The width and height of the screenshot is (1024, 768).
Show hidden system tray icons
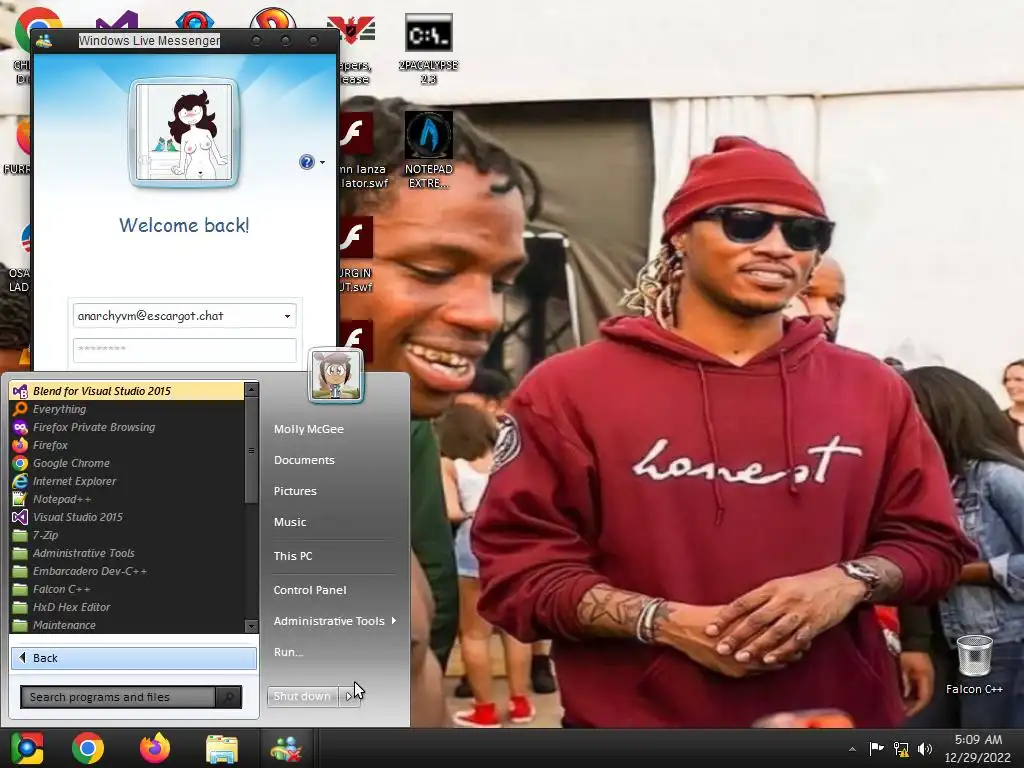click(x=852, y=749)
